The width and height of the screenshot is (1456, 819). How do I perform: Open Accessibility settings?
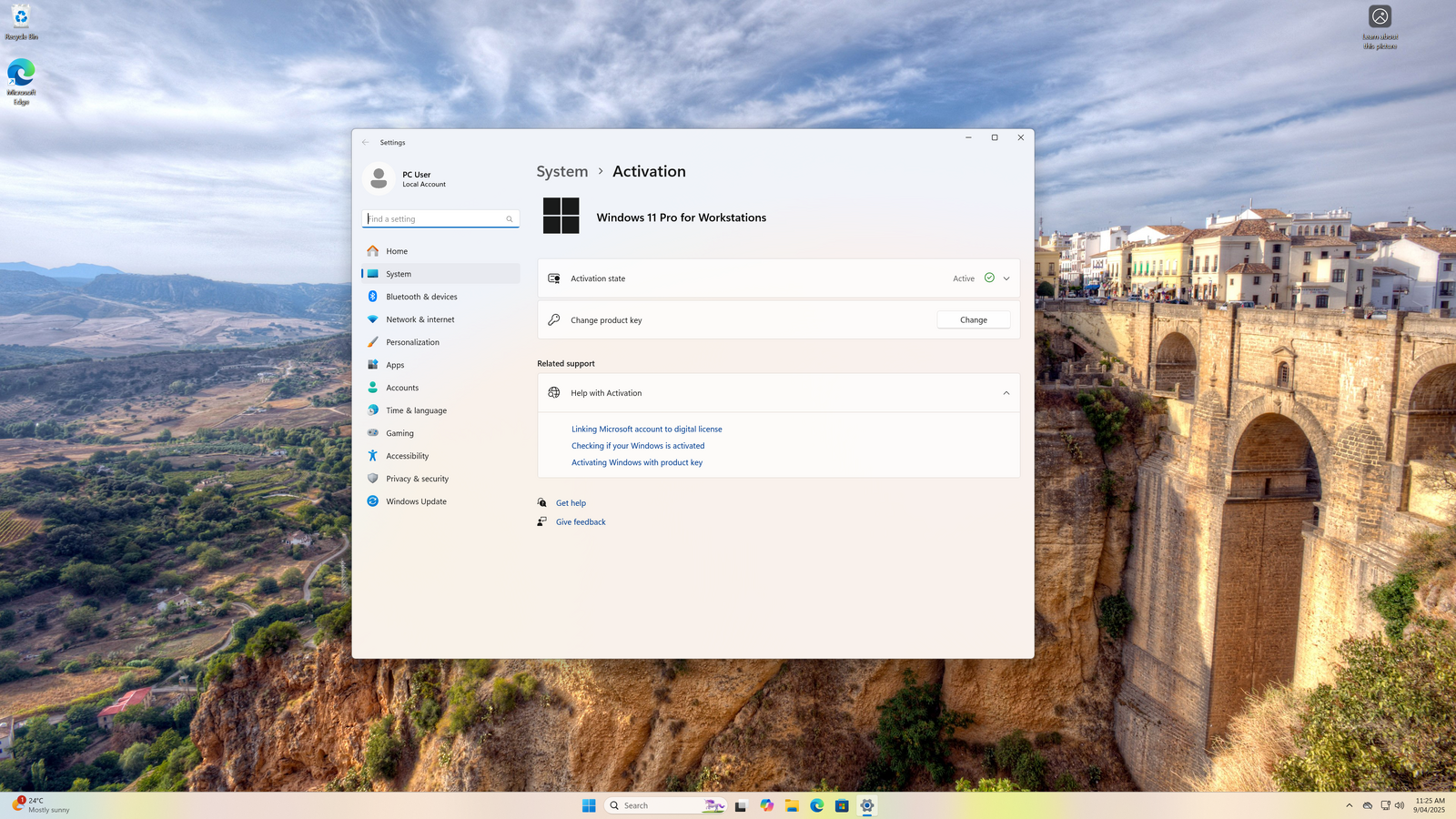[440, 456]
